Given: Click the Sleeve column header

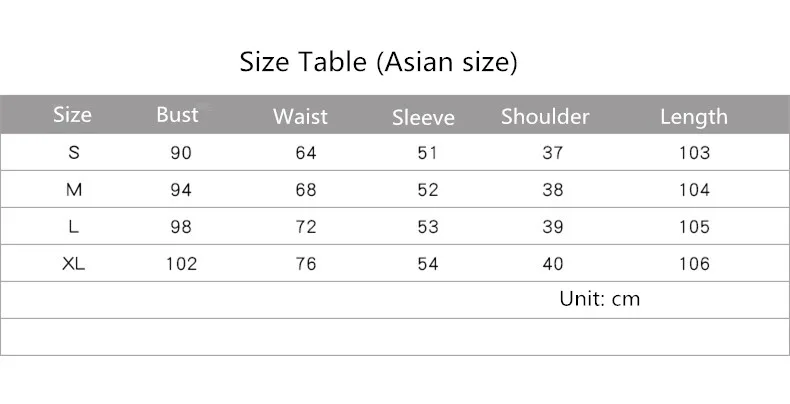Looking at the screenshot, I should coord(423,117).
